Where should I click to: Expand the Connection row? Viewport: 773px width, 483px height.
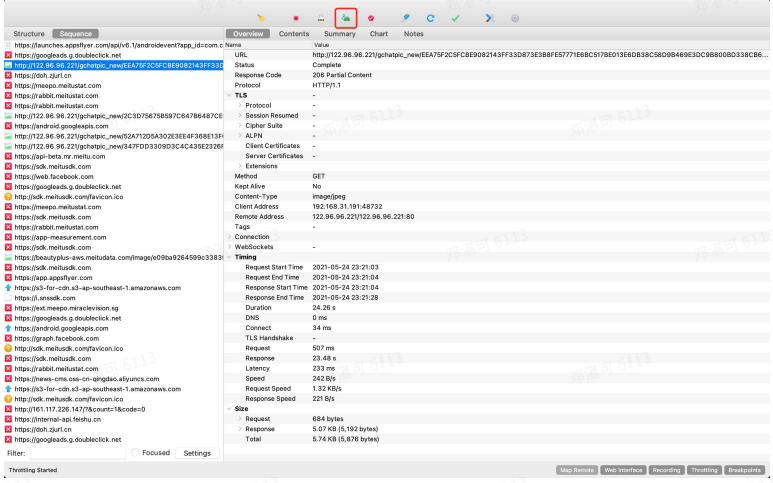point(229,237)
